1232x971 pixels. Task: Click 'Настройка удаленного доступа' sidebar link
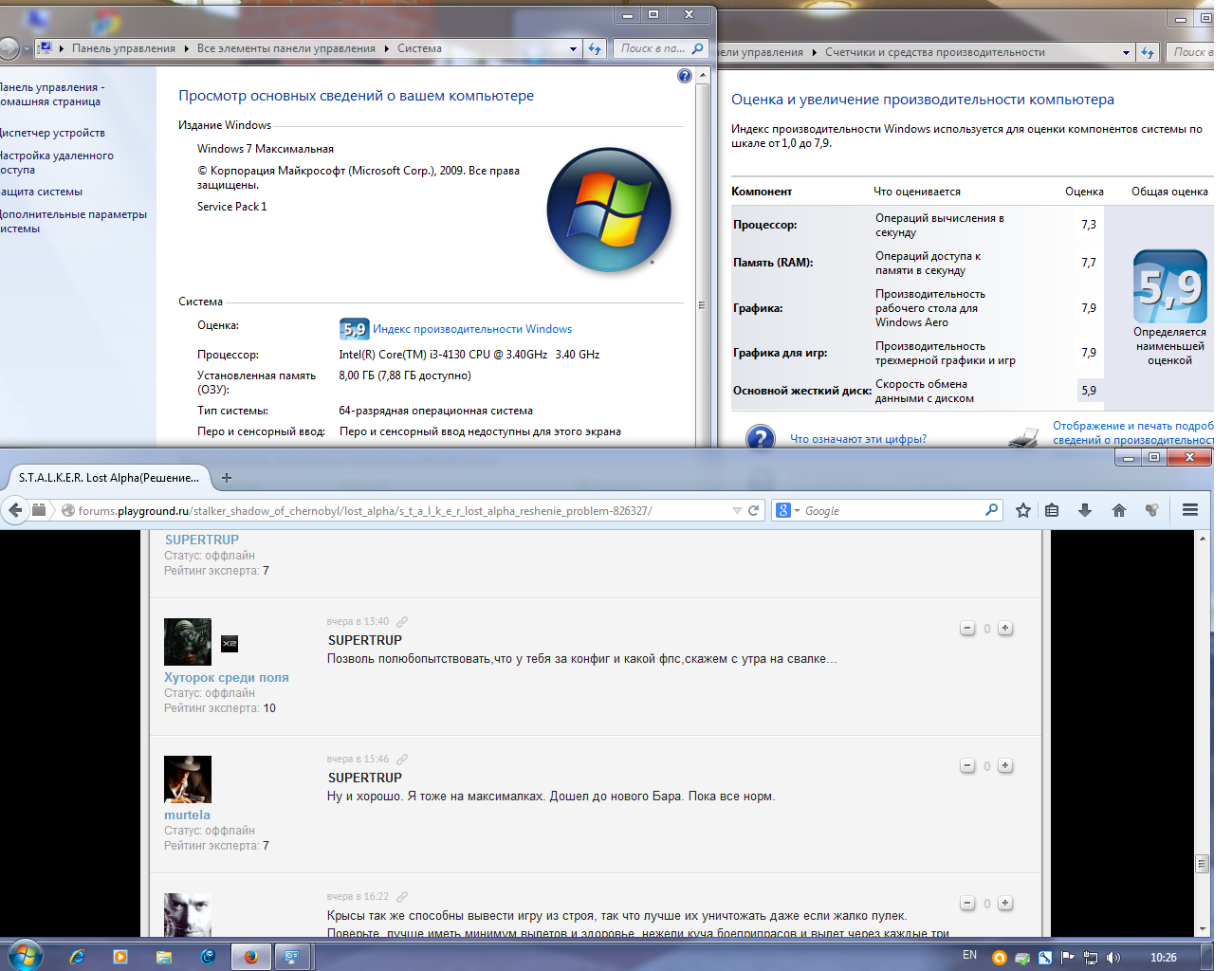57,162
